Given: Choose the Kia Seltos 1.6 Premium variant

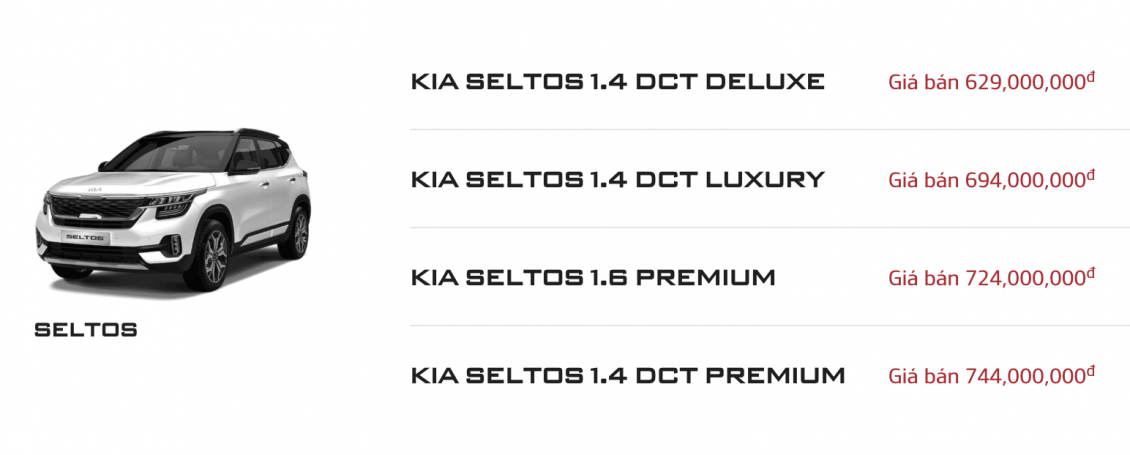Looking at the screenshot, I should pyautogui.click(x=592, y=277).
